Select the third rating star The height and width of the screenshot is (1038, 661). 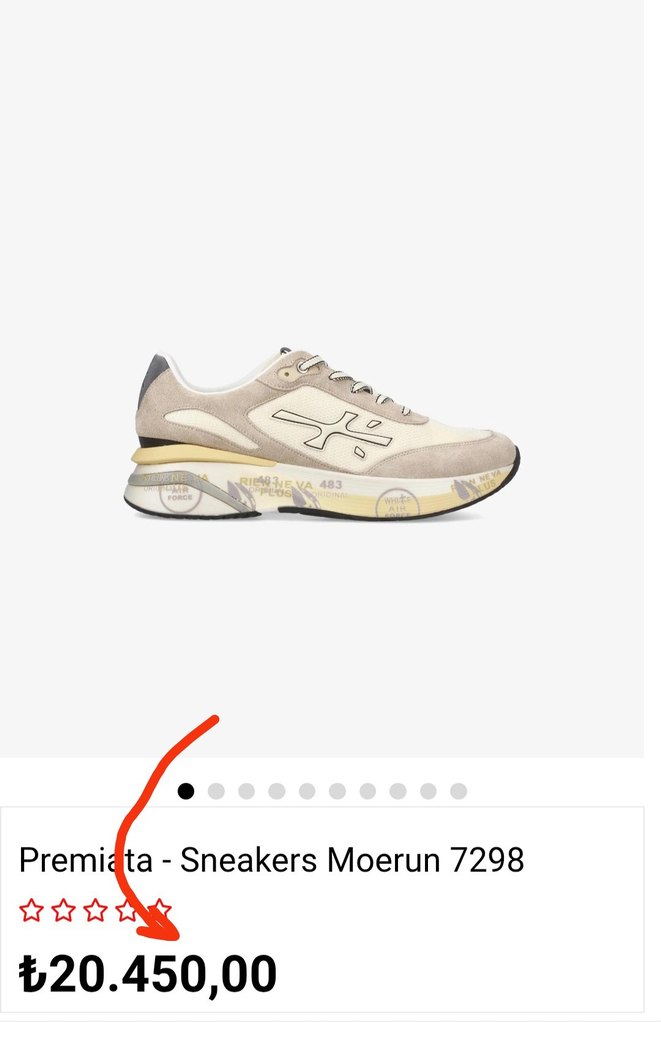[95, 910]
